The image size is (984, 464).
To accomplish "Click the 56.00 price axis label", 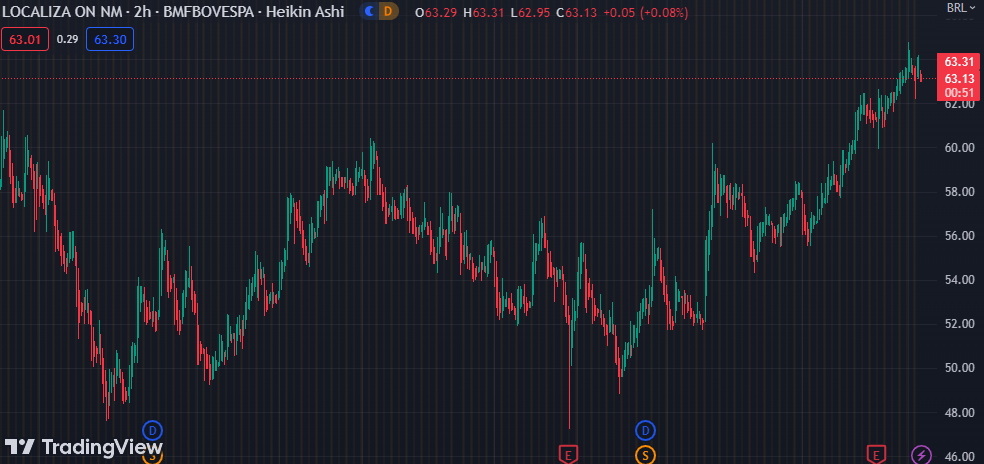I will point(959,235).
